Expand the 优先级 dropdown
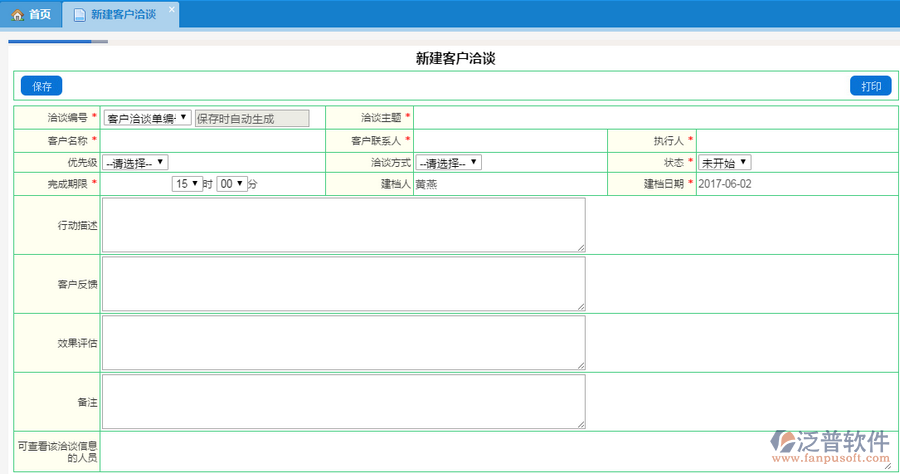 click(136, 162)
